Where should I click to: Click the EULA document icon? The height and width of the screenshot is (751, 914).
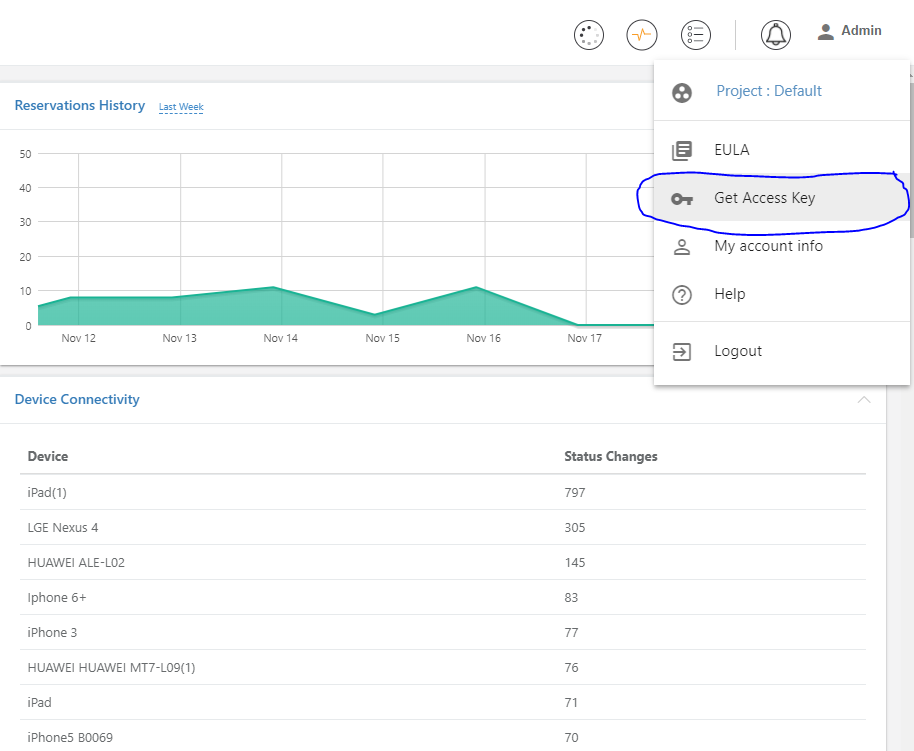pos(682,151)
